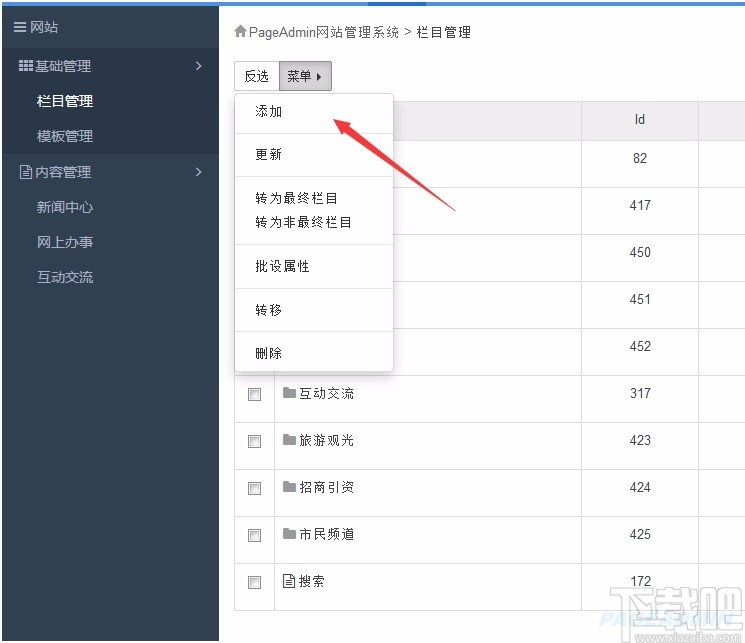Choose 删除 from the menu
The width and height of the screenshot is (745, 643).
point(268,353)
